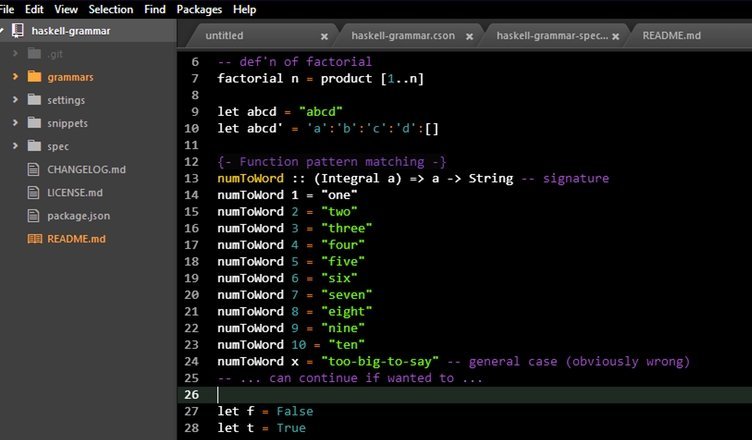Click the settings folder icon

click(33, 100)
